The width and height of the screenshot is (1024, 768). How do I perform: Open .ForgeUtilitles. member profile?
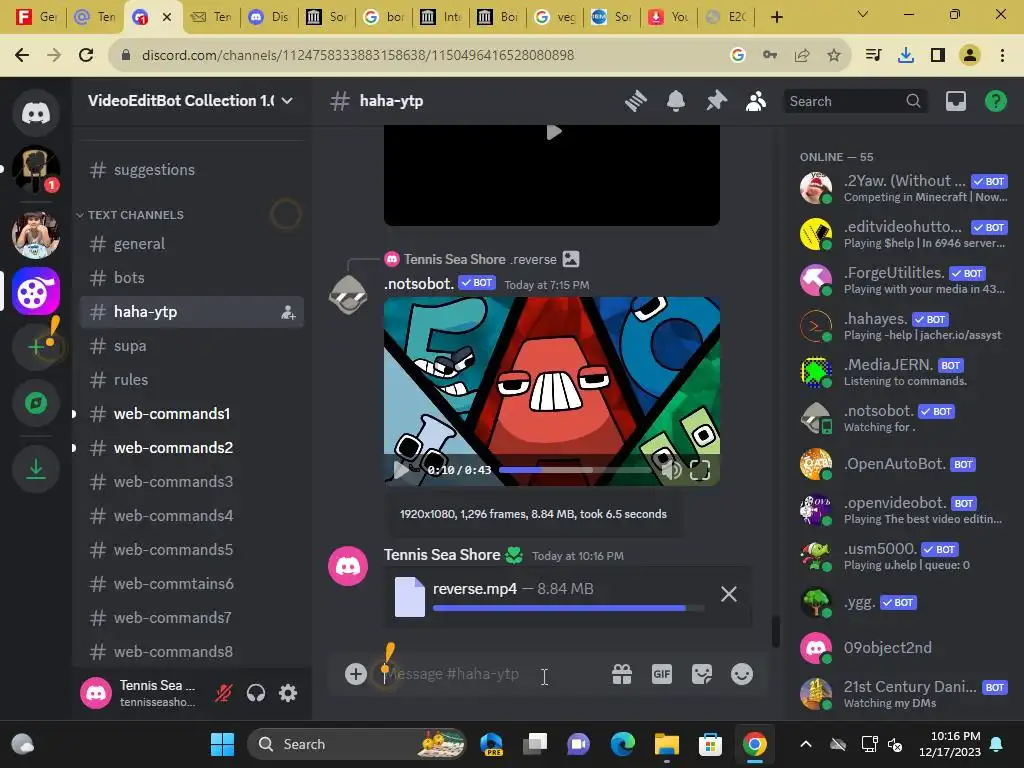point(903,280)
